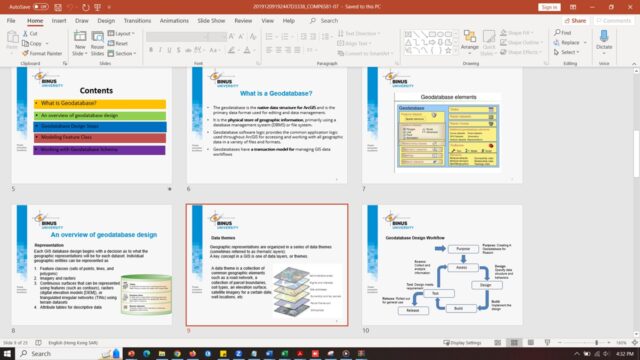Toggle the AutoSave switch
Screen dimensions: 640x360
click(x=40, y=7)
